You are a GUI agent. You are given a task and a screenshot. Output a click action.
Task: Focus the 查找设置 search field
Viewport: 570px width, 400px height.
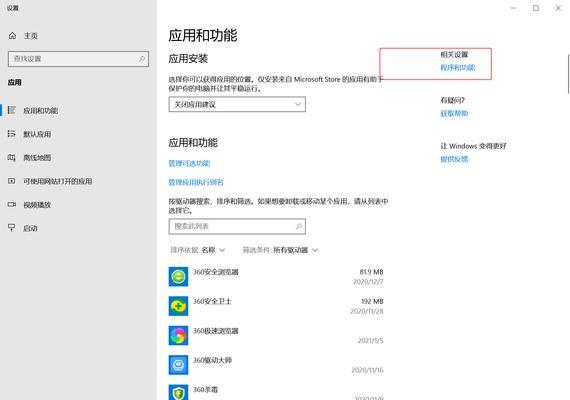[78, 59]
